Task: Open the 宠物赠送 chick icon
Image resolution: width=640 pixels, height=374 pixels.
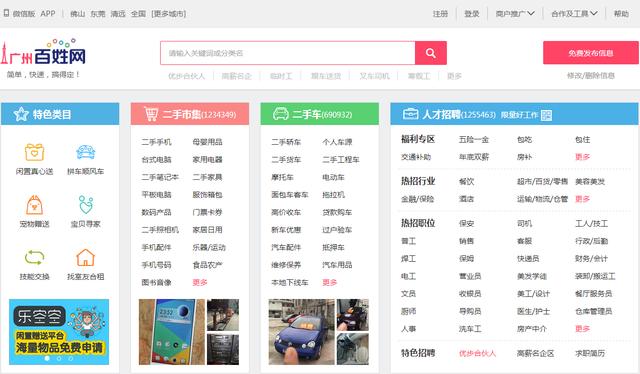Action: coord(34,205)
